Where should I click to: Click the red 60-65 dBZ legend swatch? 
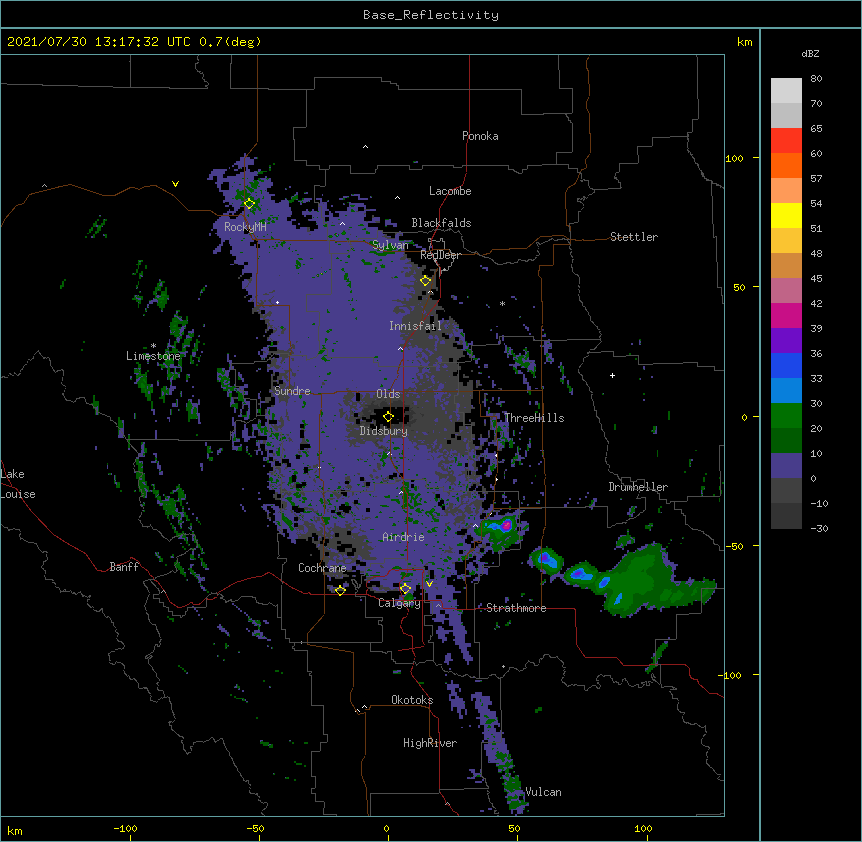click(x=786, y=140)
